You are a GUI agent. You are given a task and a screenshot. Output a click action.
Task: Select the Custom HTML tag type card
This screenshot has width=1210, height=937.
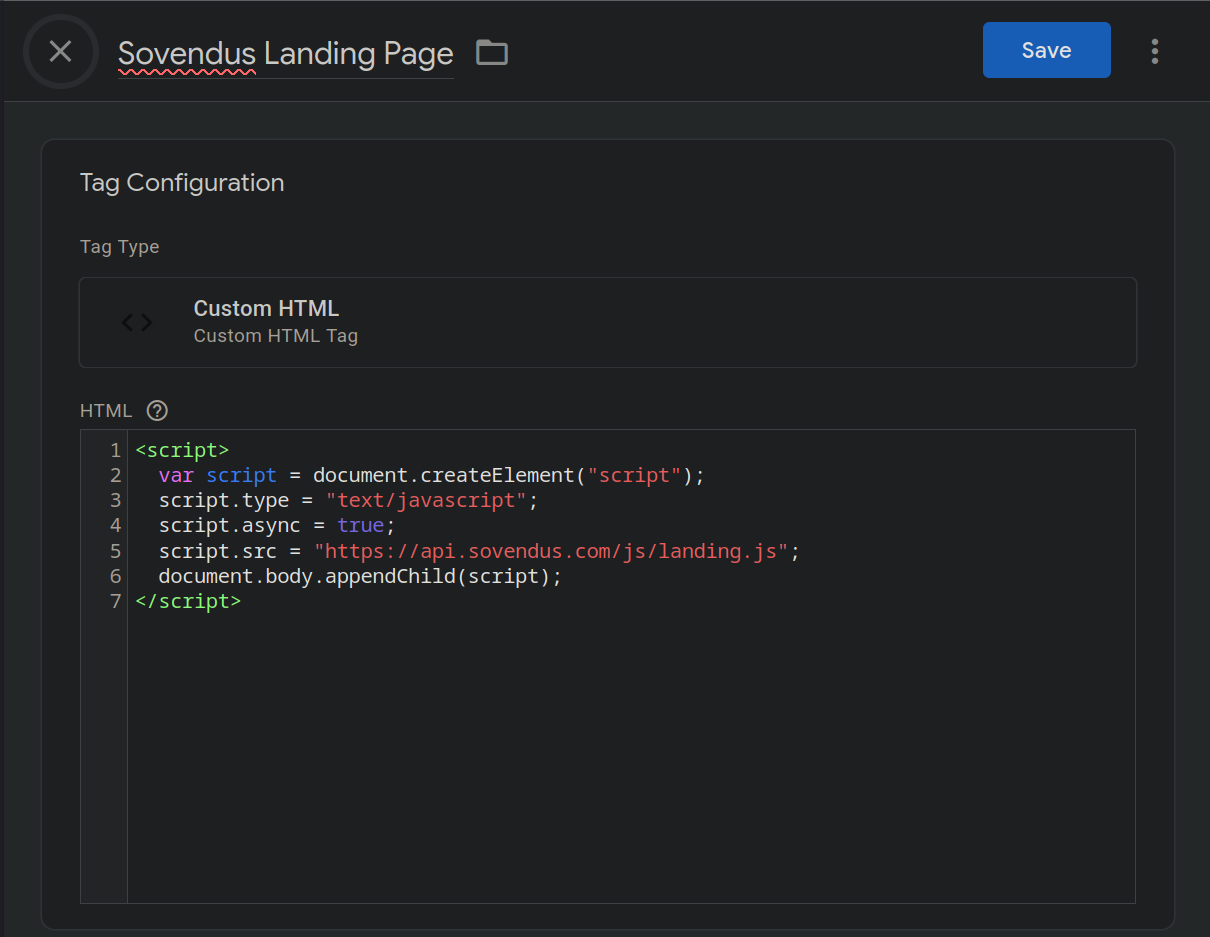608,322
